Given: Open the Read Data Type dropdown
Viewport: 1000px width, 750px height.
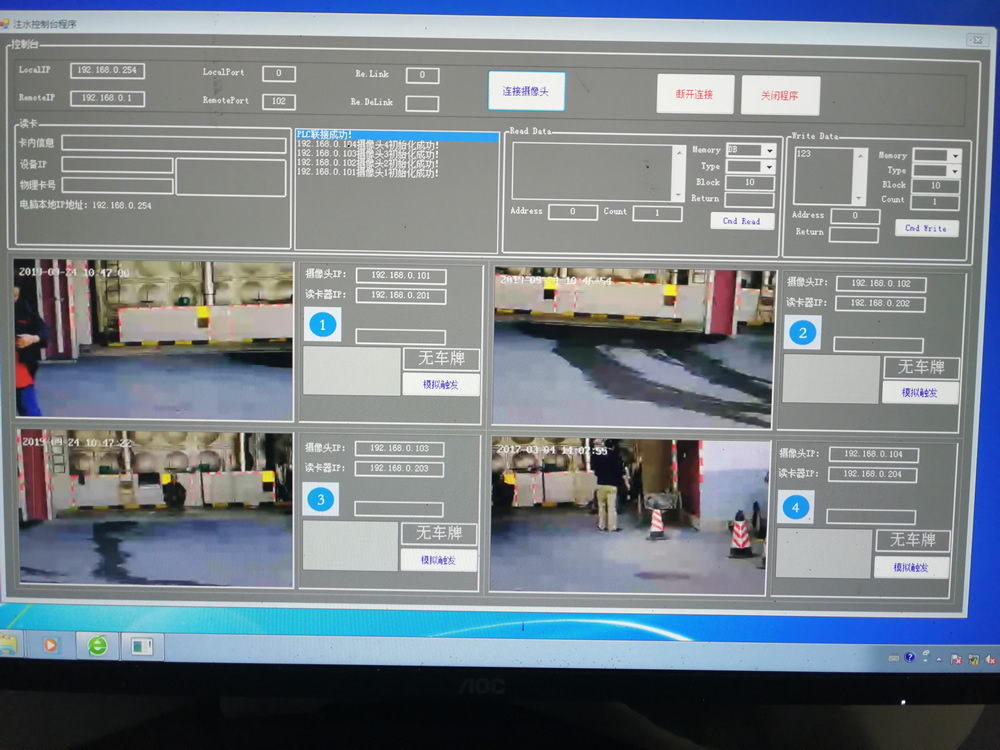Looking at the screenshot, I should click(768, 167).
